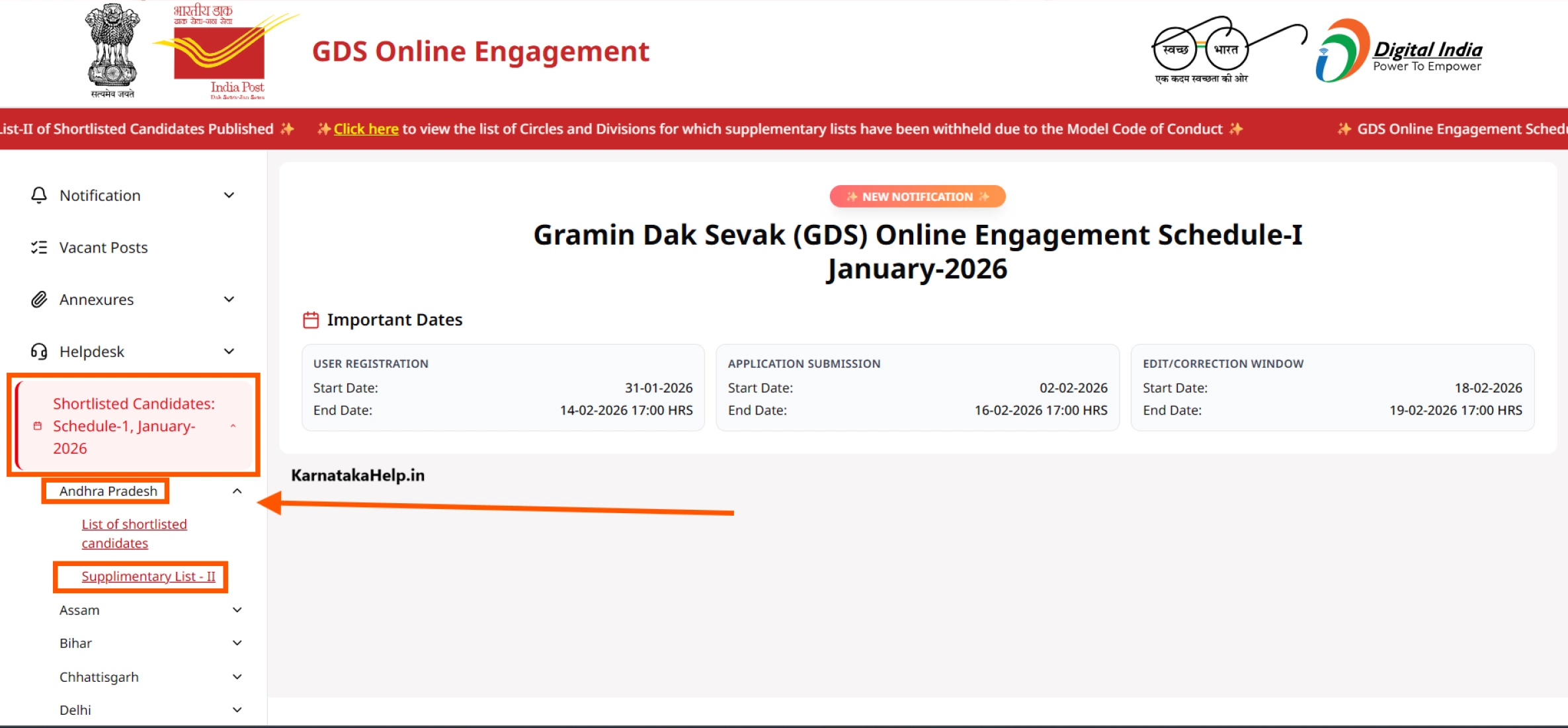Expand the Assam state list
This screenshot has width=1568, height=728.
tap(237, 610)
